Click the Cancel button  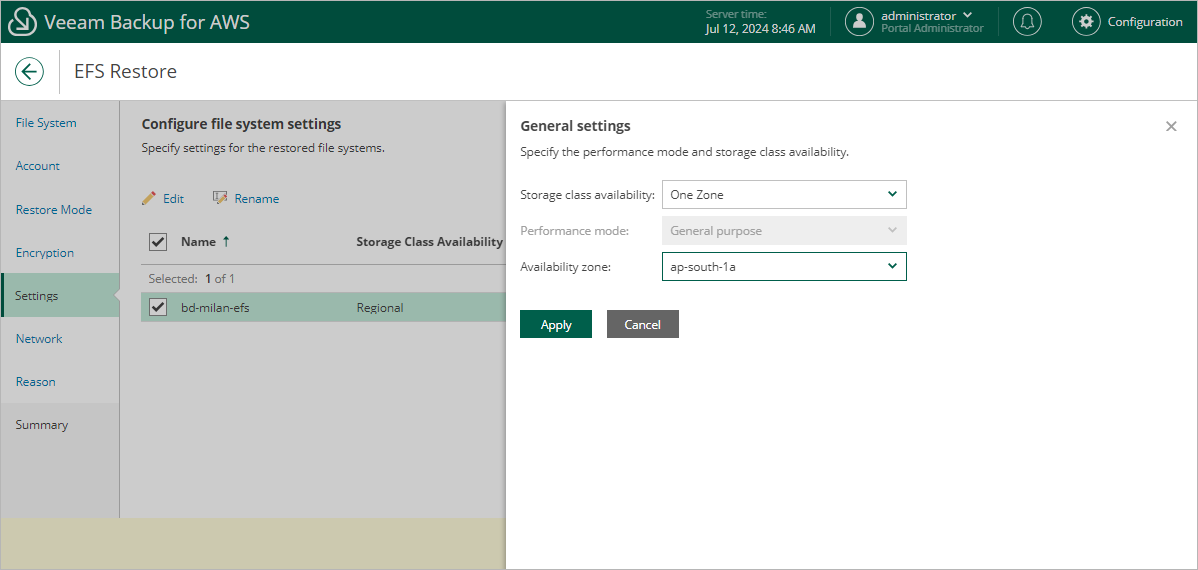coord(643,324)
